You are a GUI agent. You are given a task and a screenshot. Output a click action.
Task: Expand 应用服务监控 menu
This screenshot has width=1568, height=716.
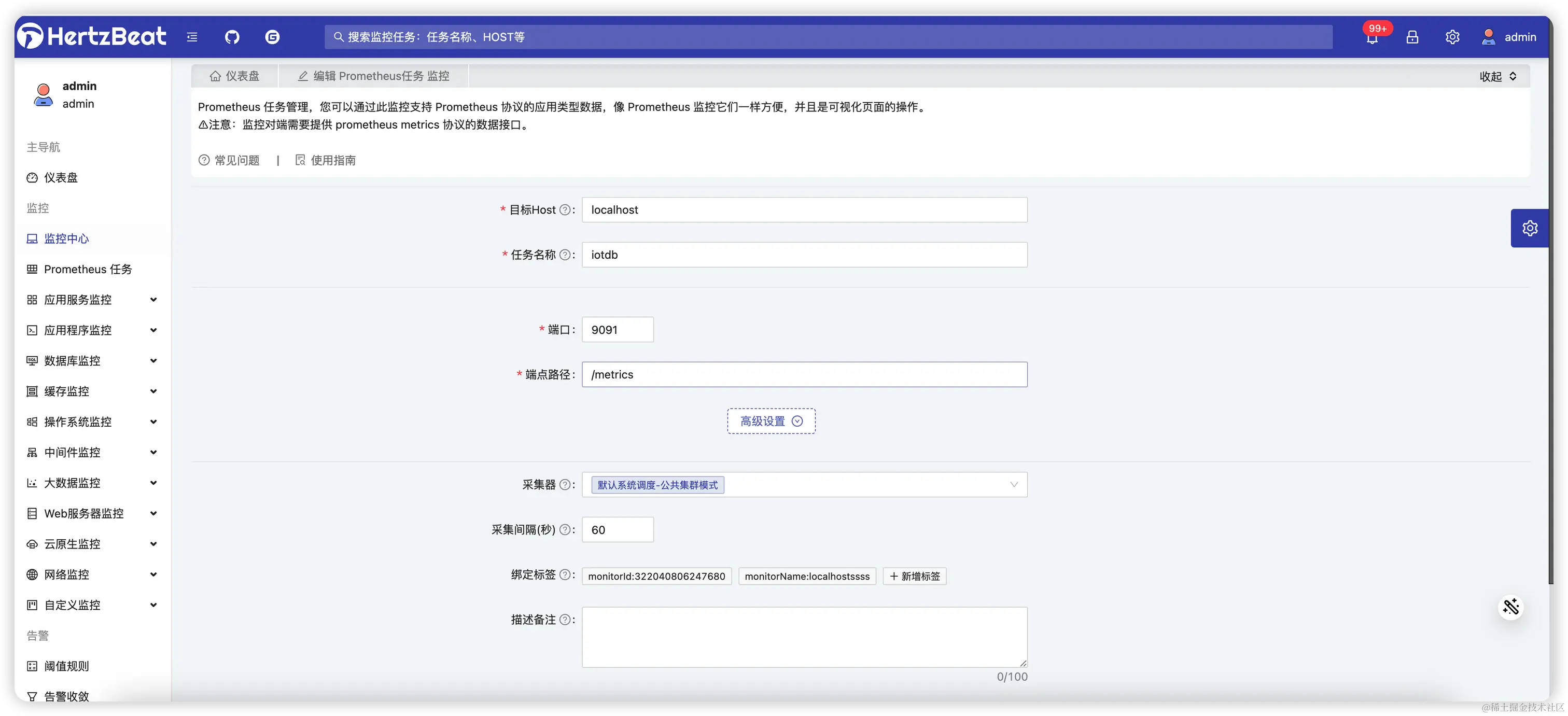(x=91, y=300)
